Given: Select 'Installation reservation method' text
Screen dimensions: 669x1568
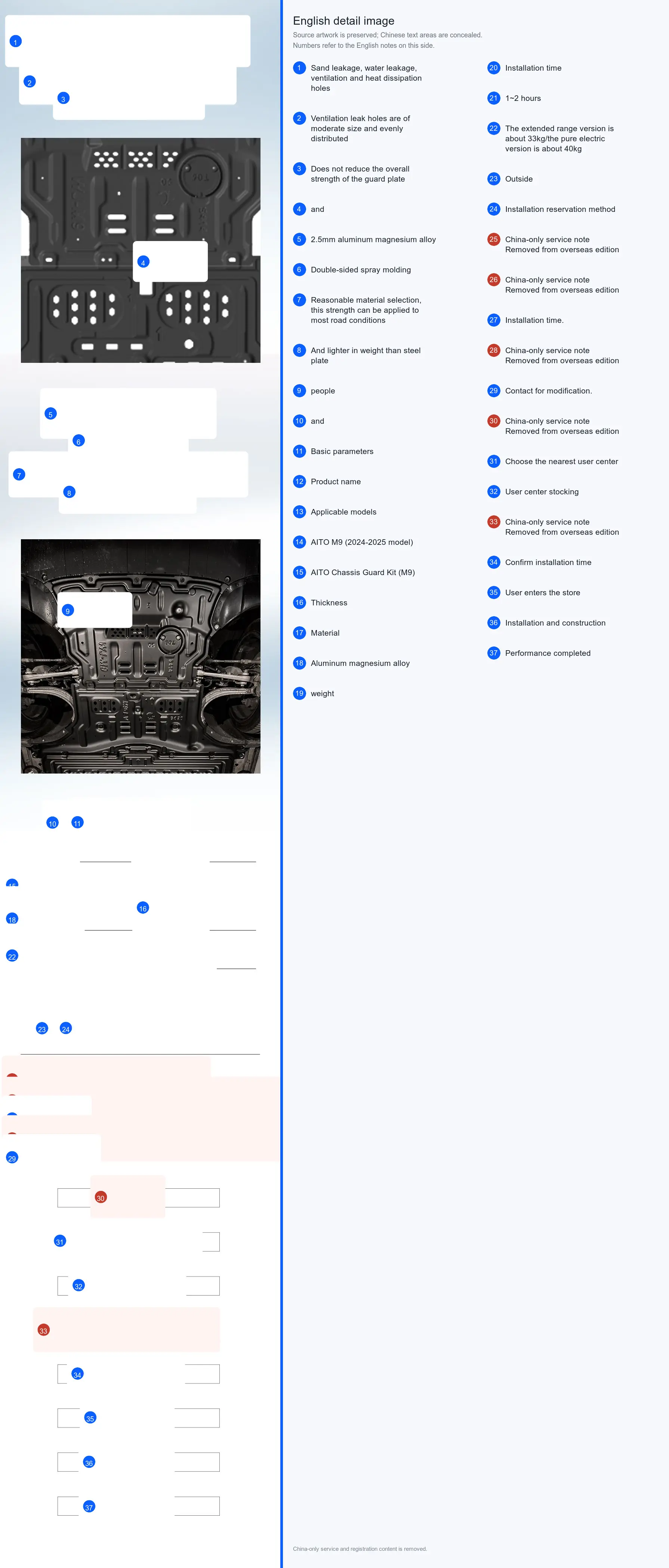Looking at the screenshot, I should [560, 209].
